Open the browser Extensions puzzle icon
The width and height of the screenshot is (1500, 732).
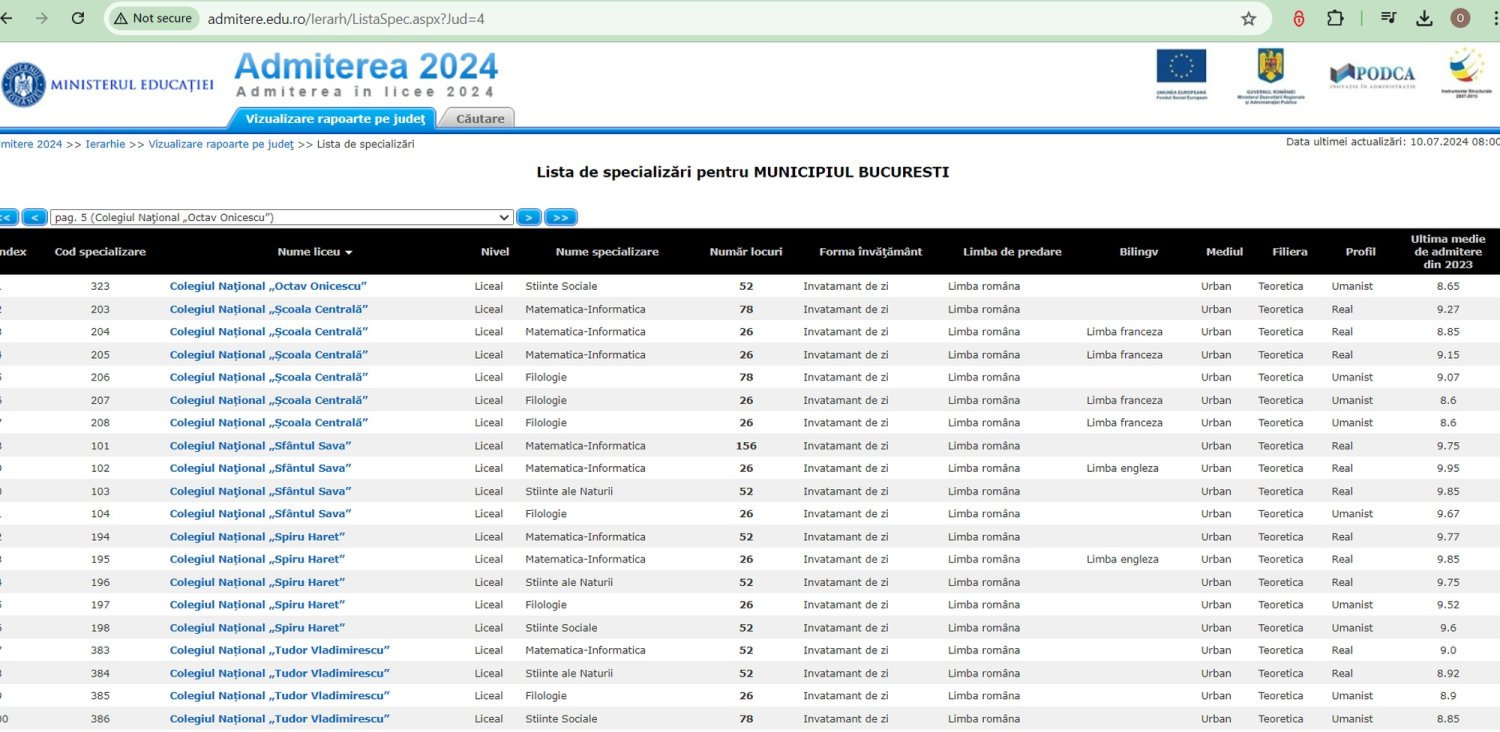(x=1334, y=17)
